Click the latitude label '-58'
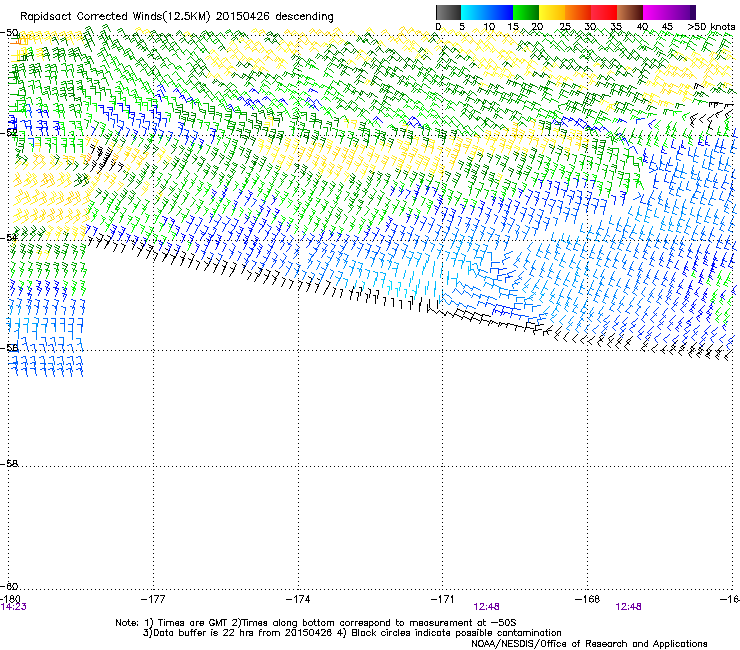The width and height of the screenshot is (740, 650). [x=9, y=464]
